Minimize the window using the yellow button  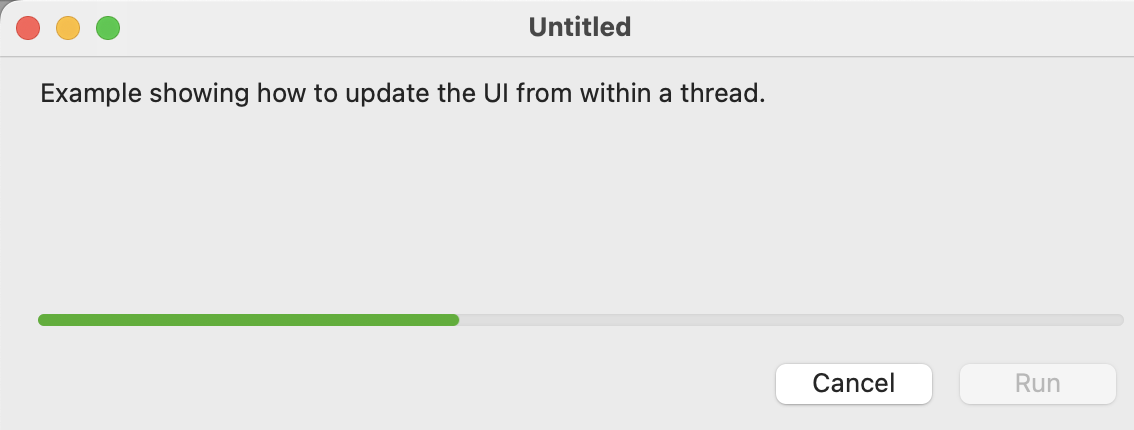click(68, 28)
